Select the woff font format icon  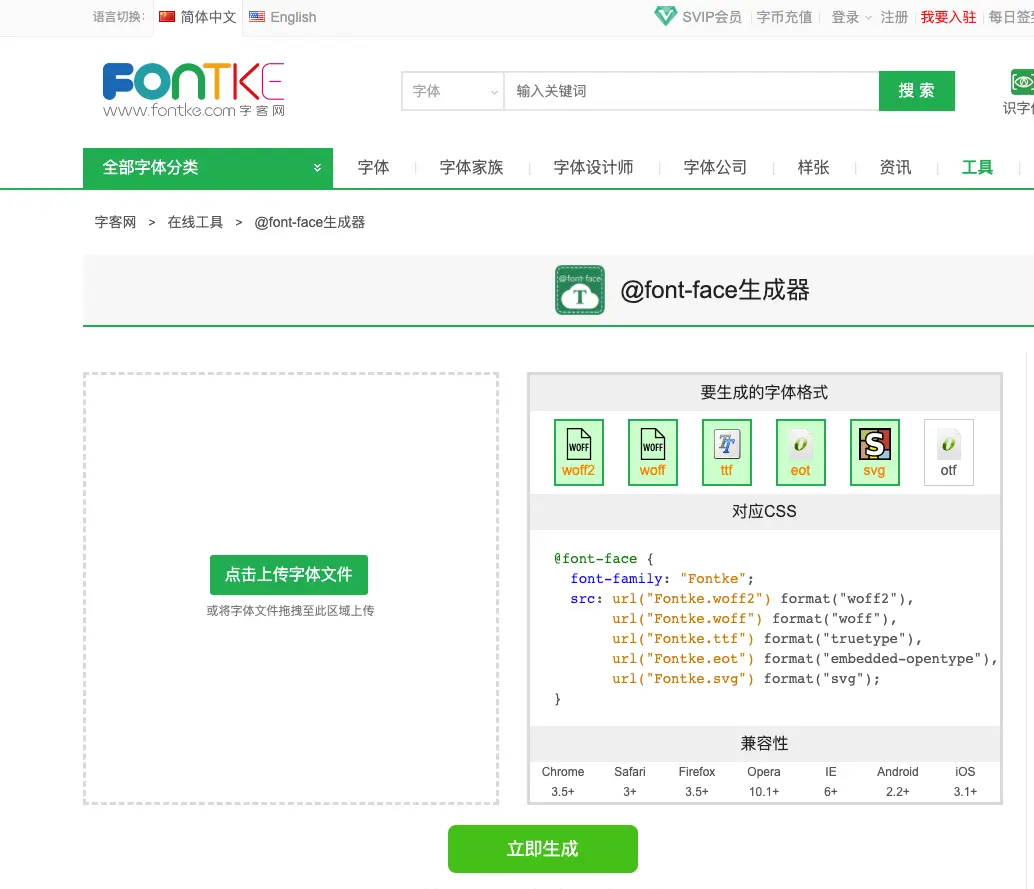pyautogui.click(x=652, y=452)
